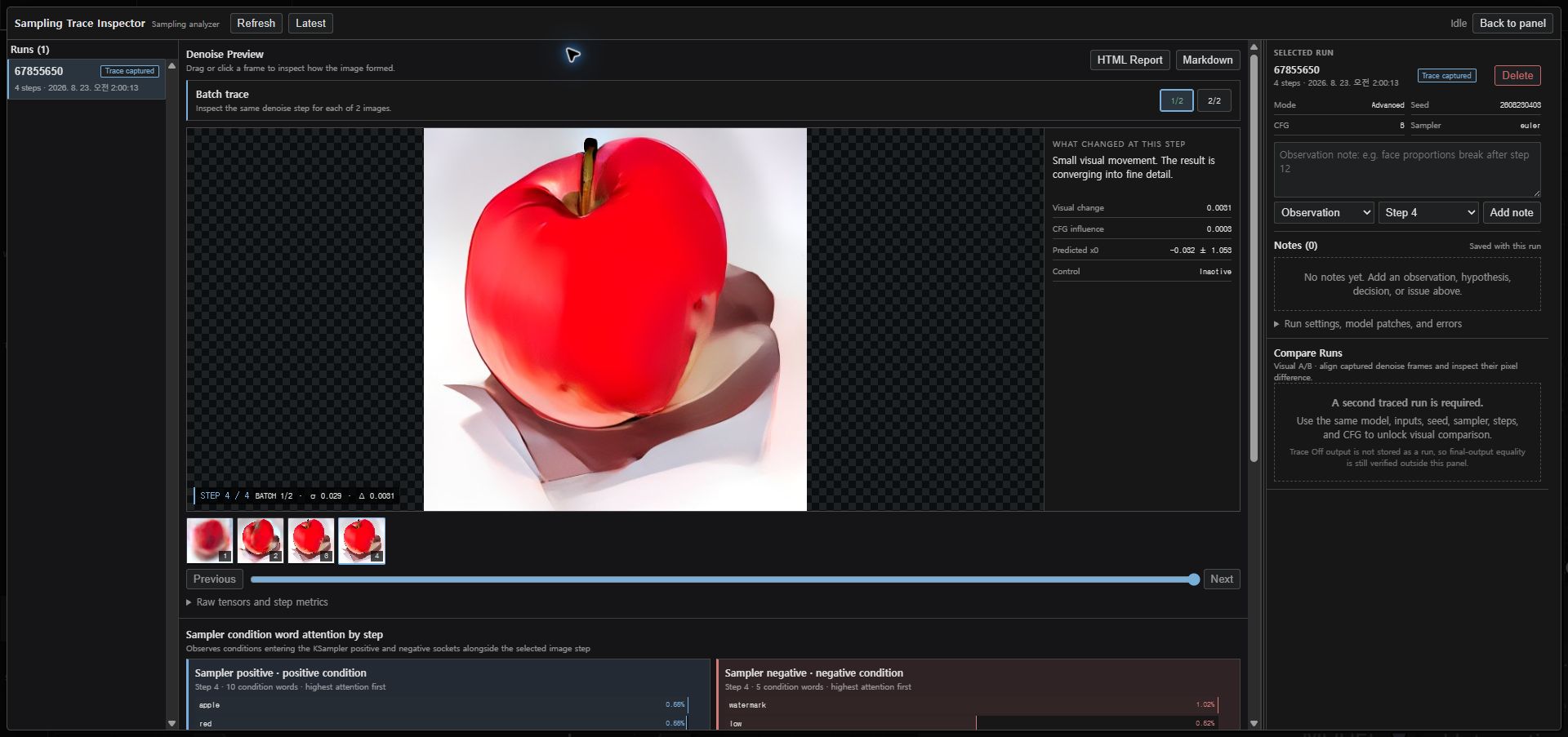Image resolution: width=1568 pixels, height=737 pixels.
Task: Expand Raw tensors and step metrics
Action: pos(257,602)
